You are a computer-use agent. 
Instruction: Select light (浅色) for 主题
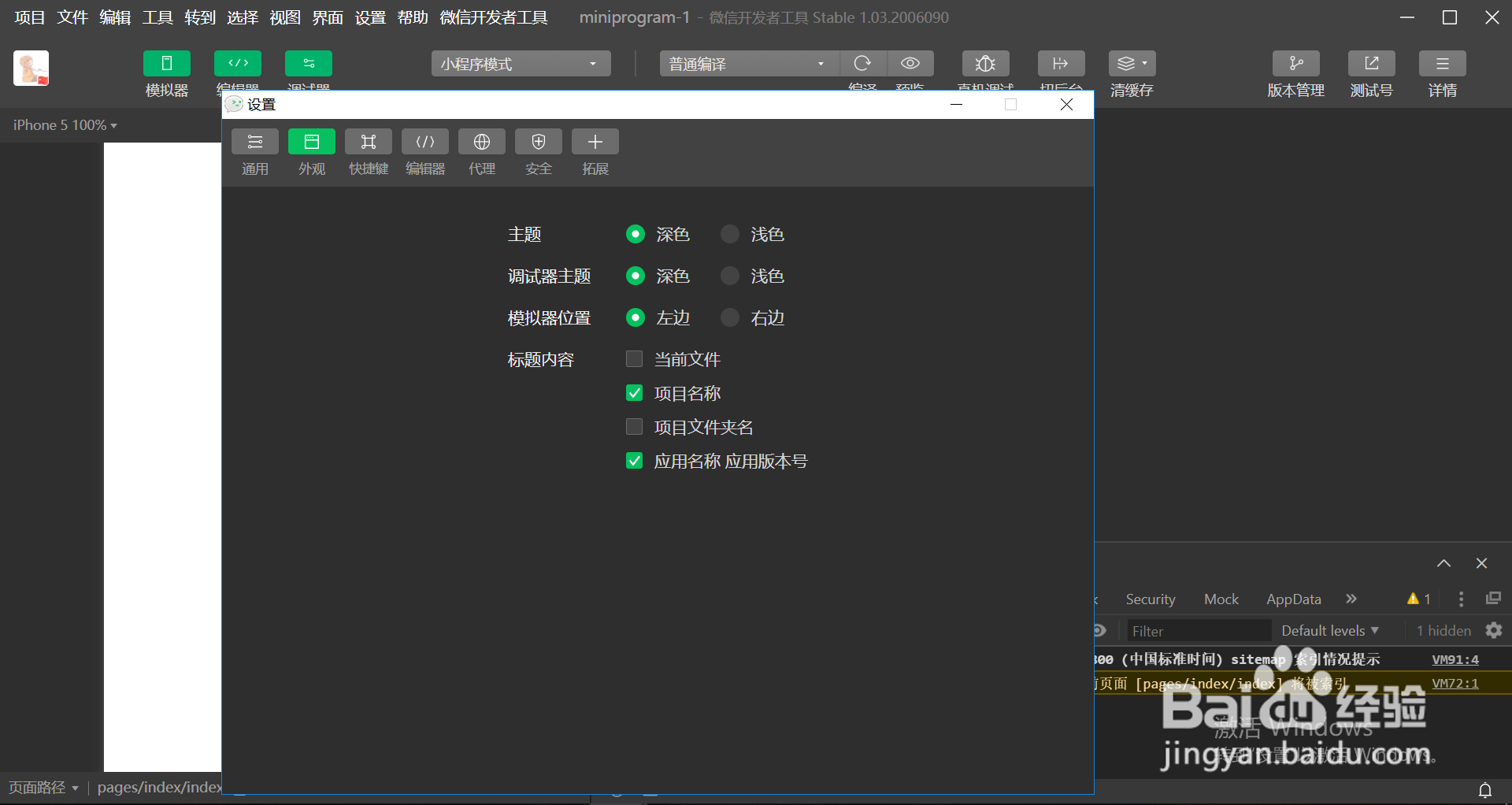click(730, 234)
